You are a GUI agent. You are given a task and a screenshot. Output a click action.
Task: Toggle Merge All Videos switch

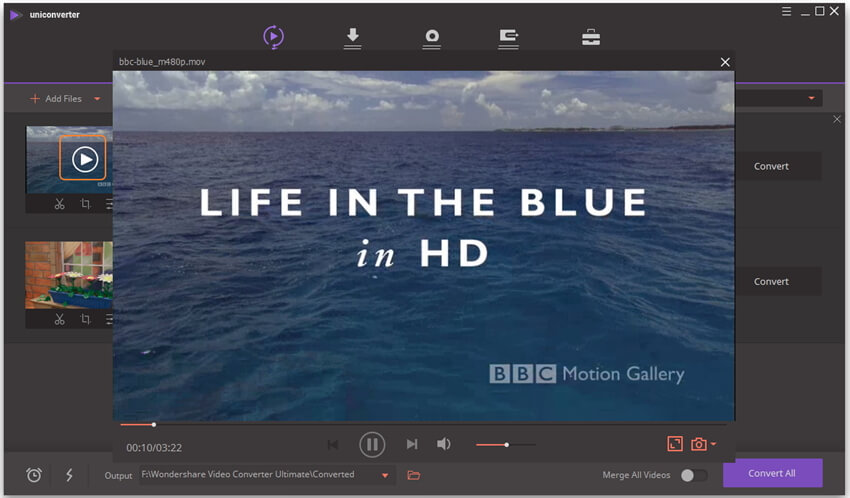(694, 475)
